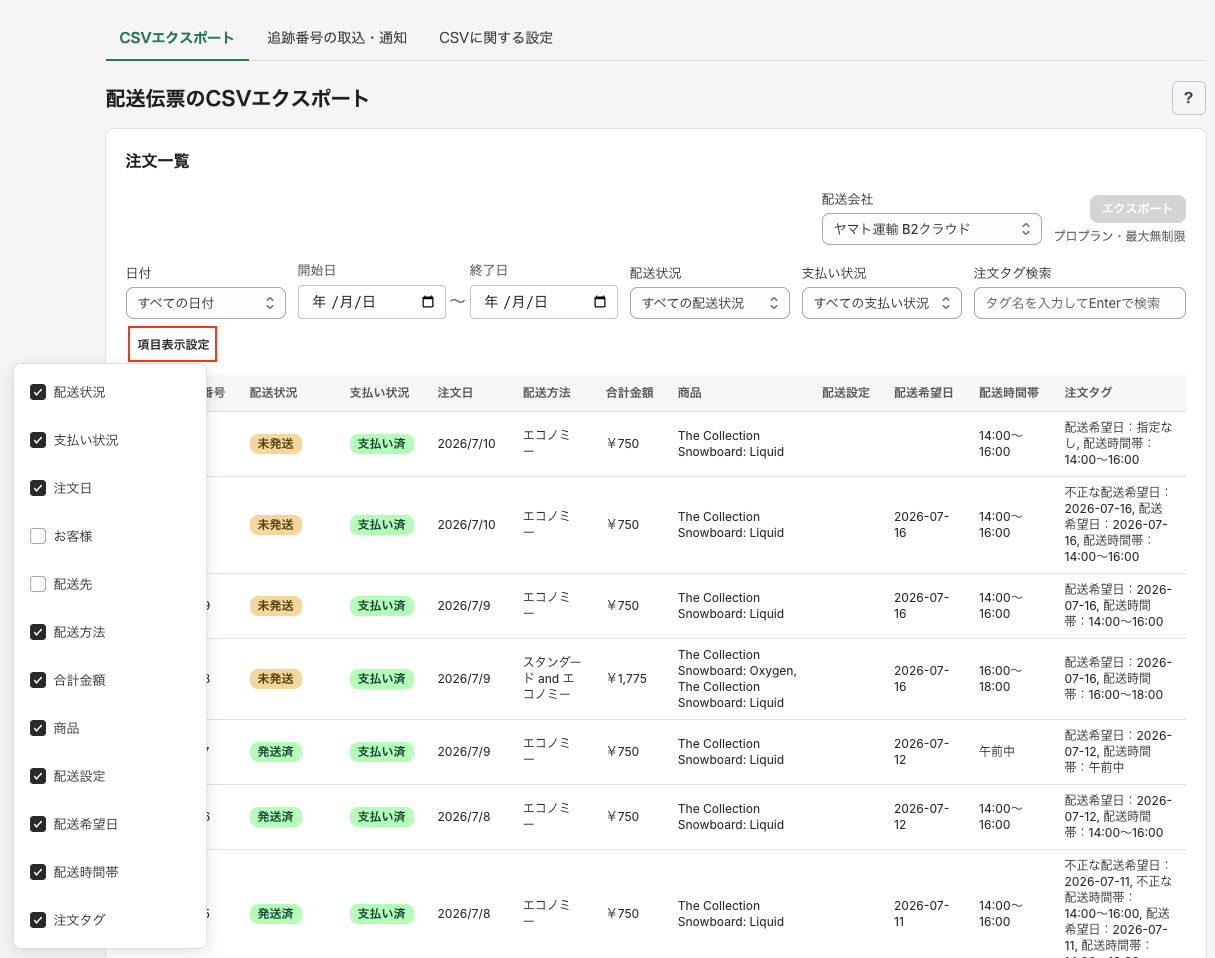This screenshot has height=958, width=1215.
Task: Uncheck the 配送設定 column checkbox
Action: pos(38,776)
